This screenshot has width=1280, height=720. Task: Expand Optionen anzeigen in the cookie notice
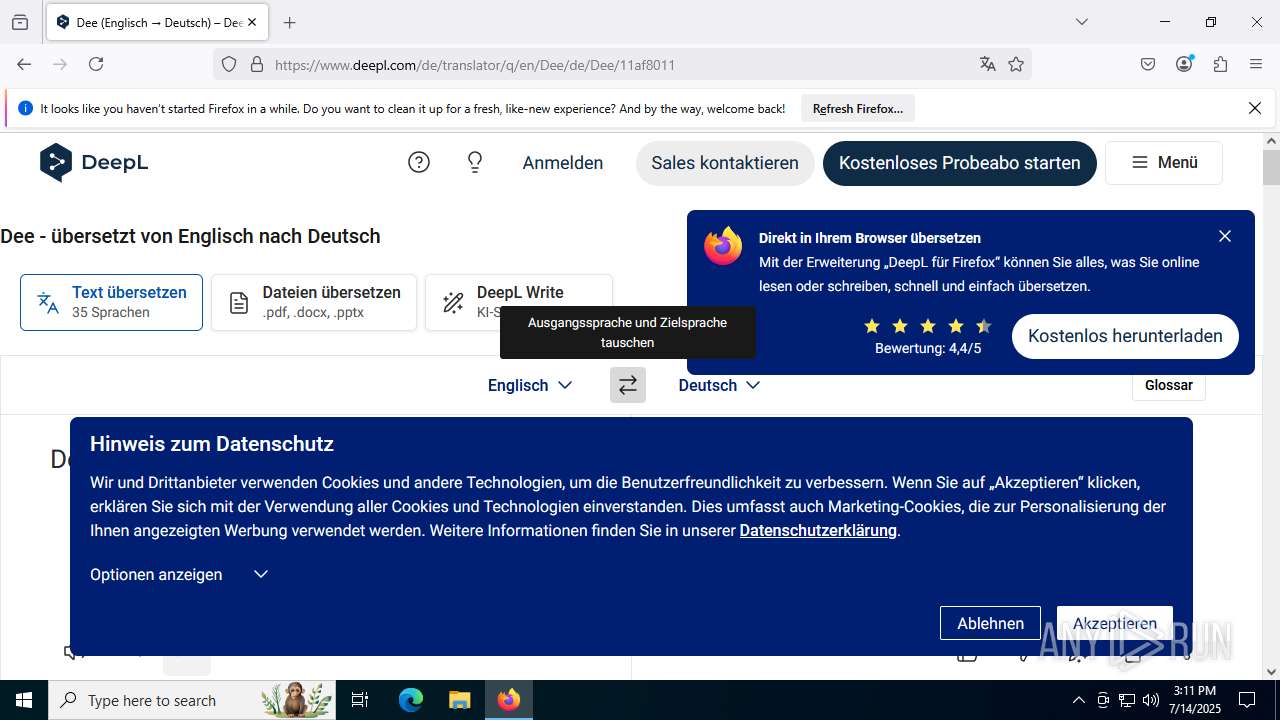point(179,574)
